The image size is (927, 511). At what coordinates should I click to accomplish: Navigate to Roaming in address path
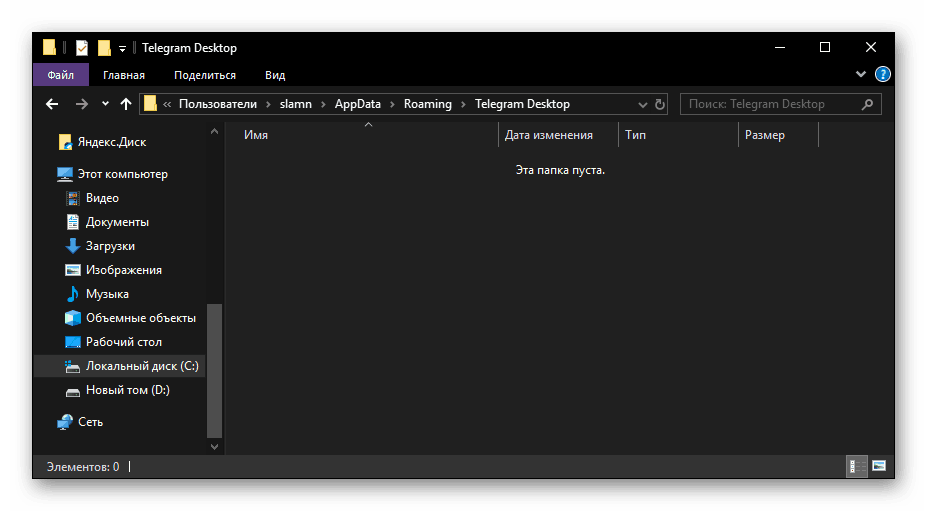(x=427, y=104)
